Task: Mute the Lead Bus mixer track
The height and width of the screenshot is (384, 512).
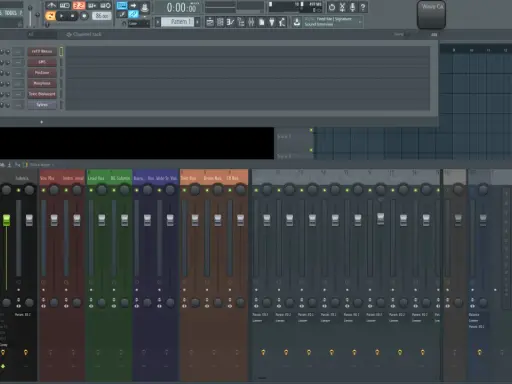Action: point(91,190)
